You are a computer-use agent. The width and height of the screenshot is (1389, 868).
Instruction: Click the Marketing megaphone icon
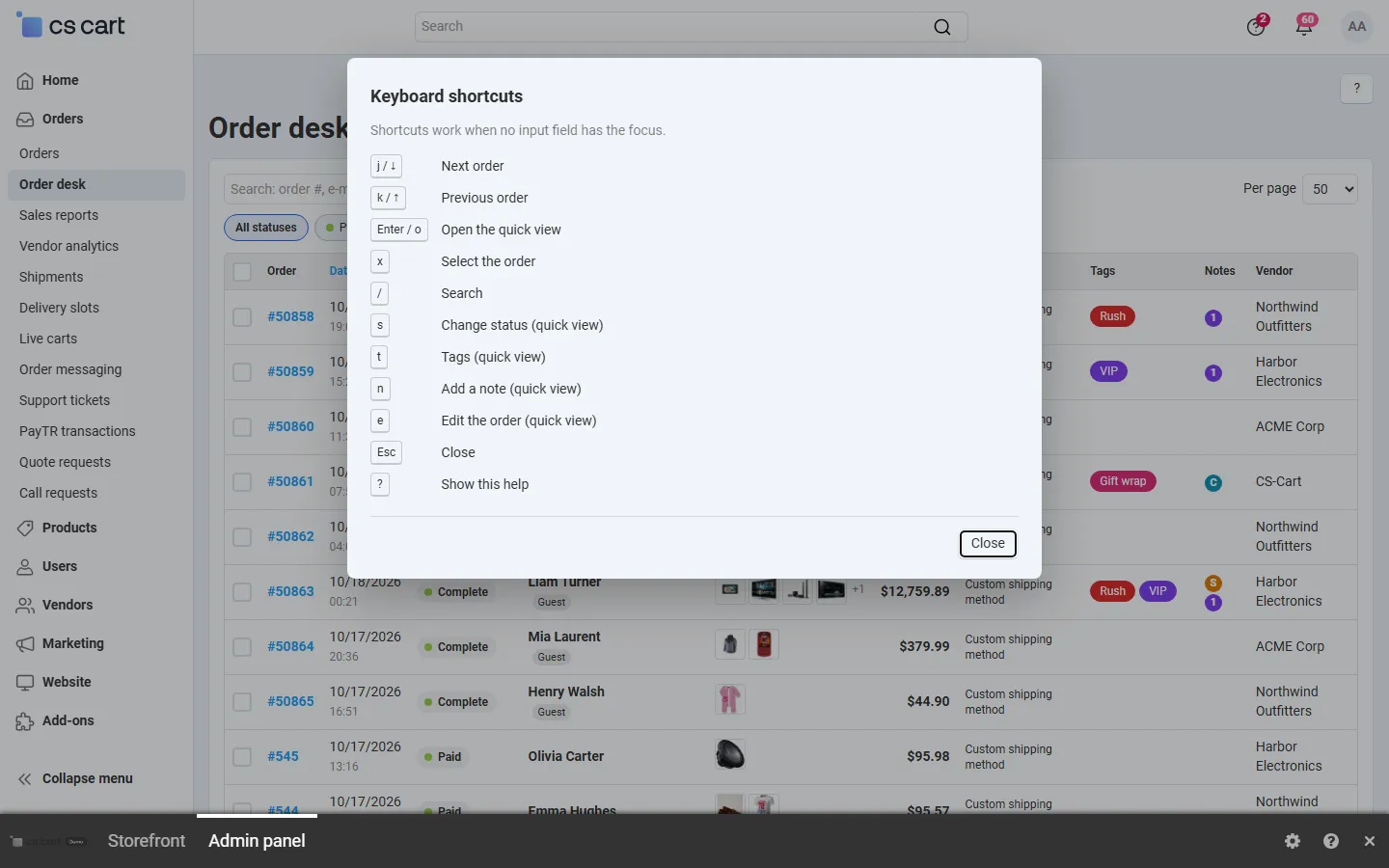[25, 644]
